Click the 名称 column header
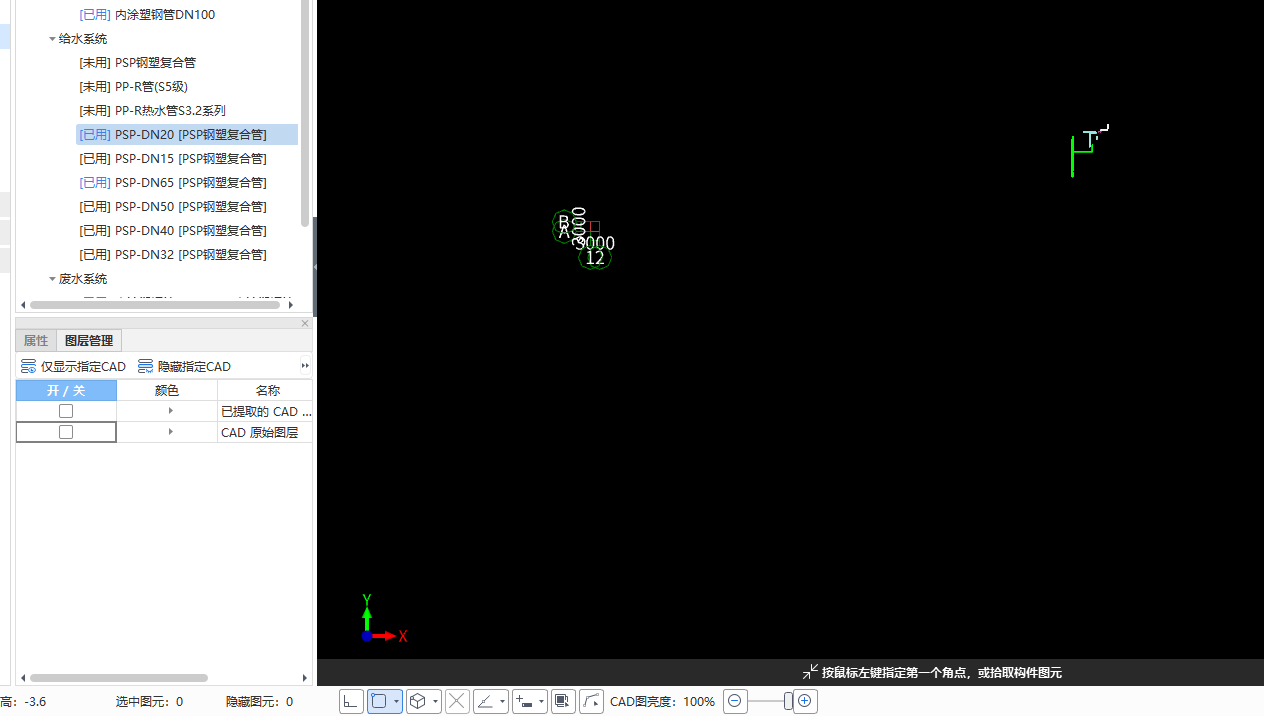The image size is (1264, 716). pyautogui.click(x=265, y=390)
